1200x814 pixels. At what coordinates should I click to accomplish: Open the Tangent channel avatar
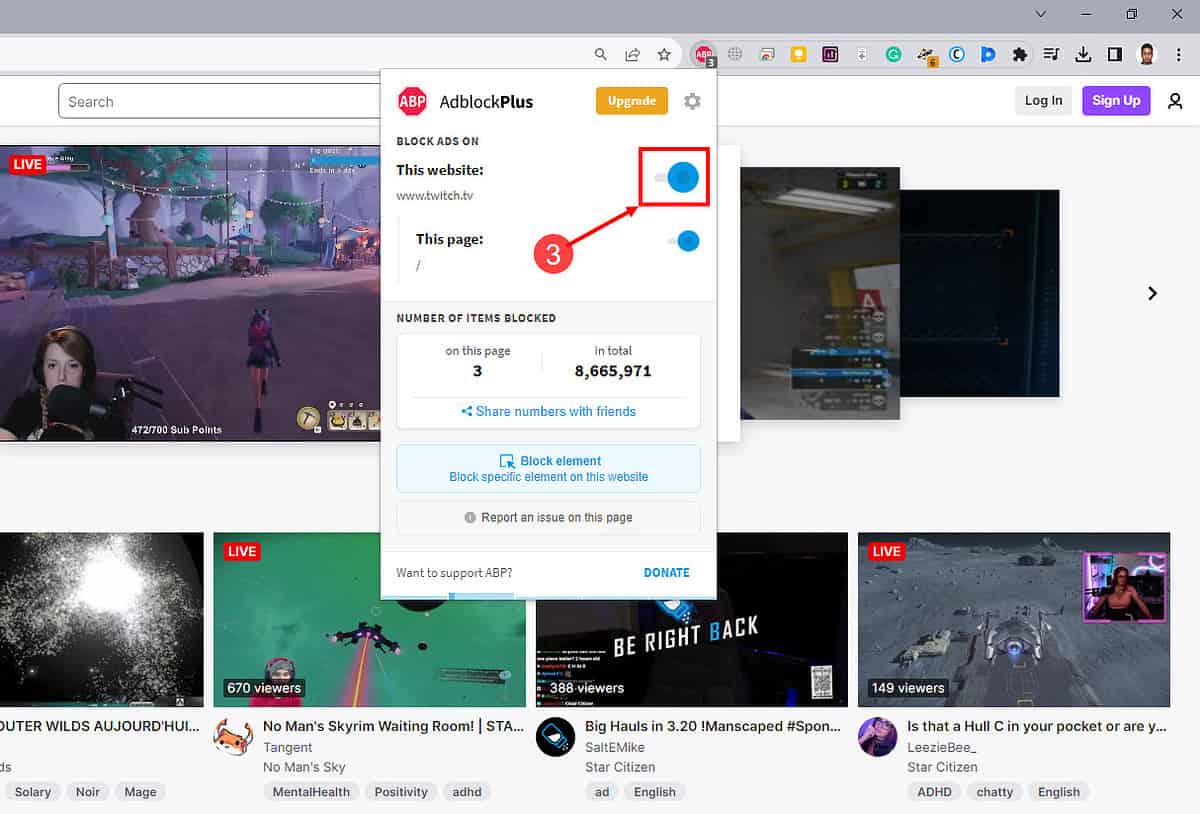pyautogui.click(x=233, y=737)
